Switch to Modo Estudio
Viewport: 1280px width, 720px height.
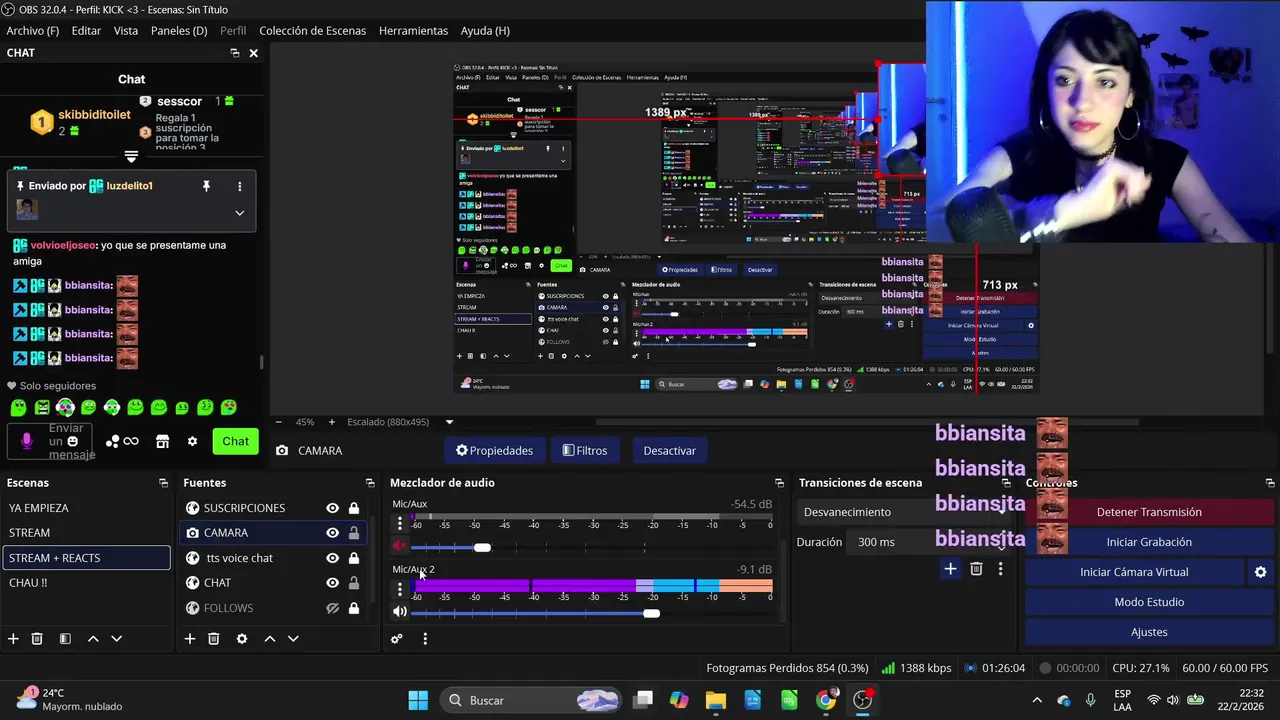click(1149, 602)
